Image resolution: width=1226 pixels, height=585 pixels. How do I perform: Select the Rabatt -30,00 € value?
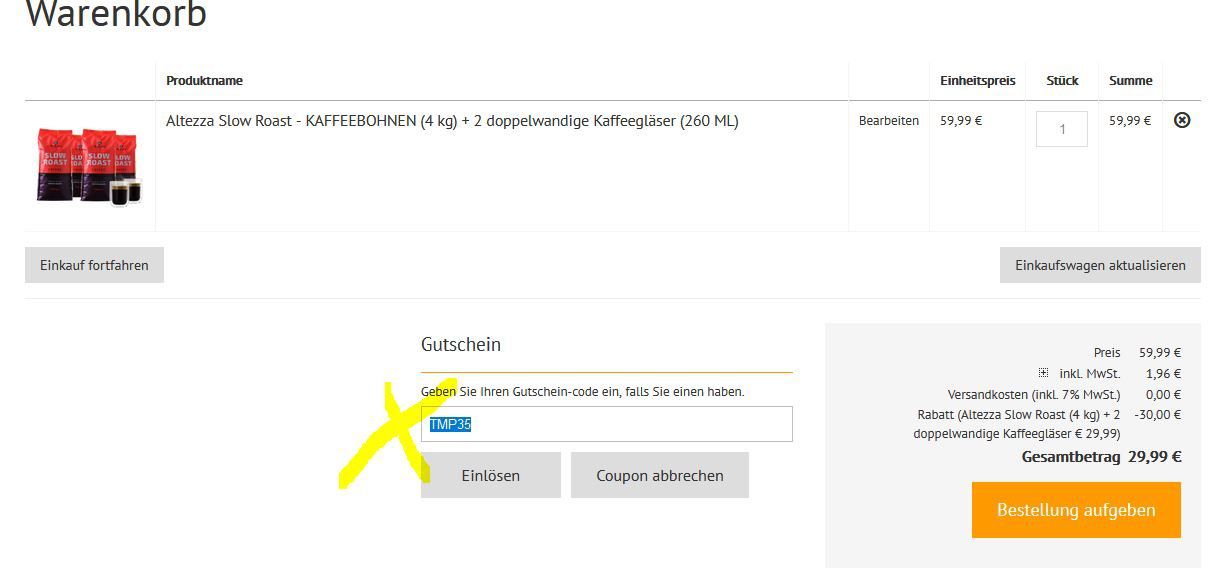pyautogui.click(x=1158, y=414)
